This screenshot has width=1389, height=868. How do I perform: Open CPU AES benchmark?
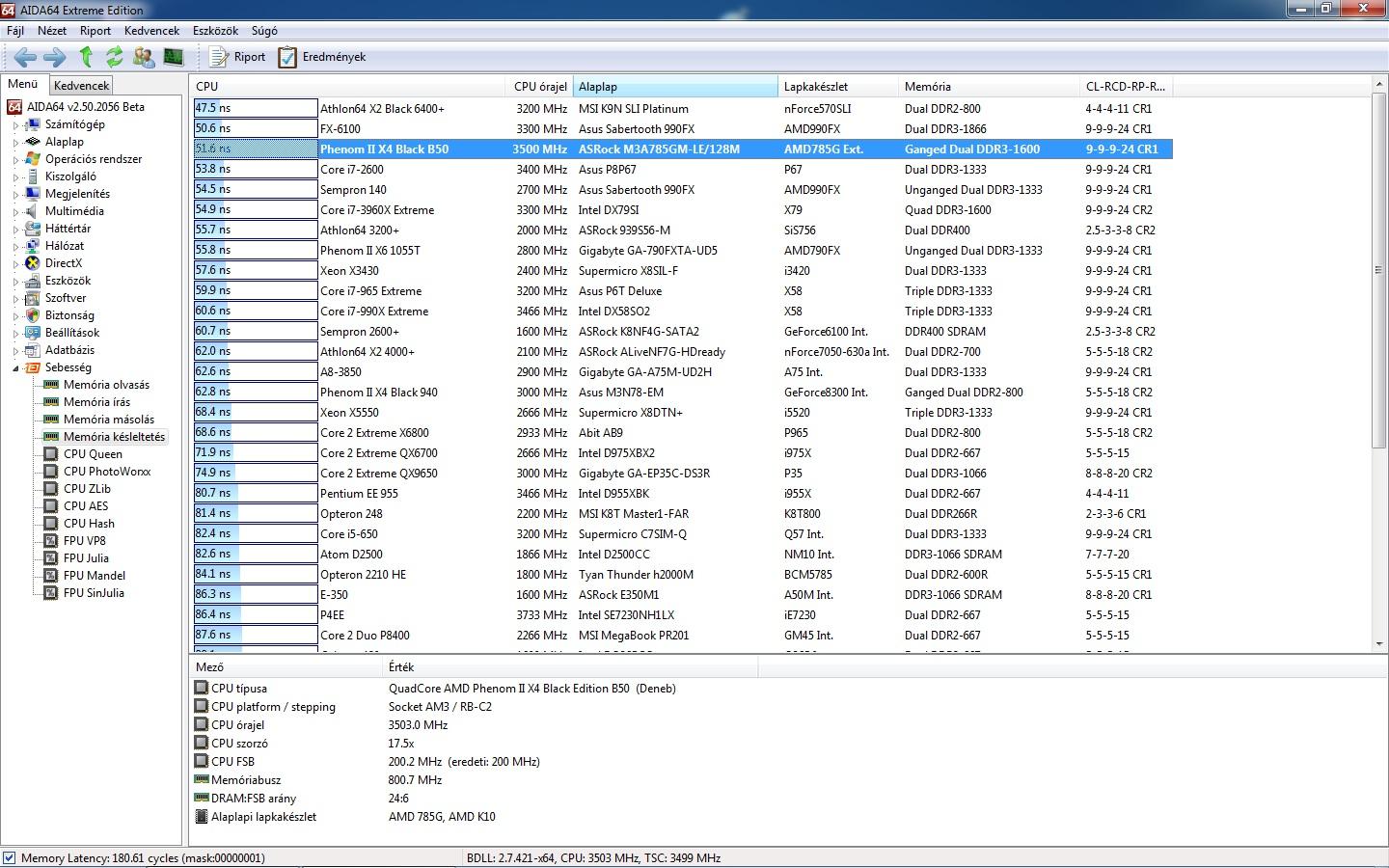click(x=86, y=506)
